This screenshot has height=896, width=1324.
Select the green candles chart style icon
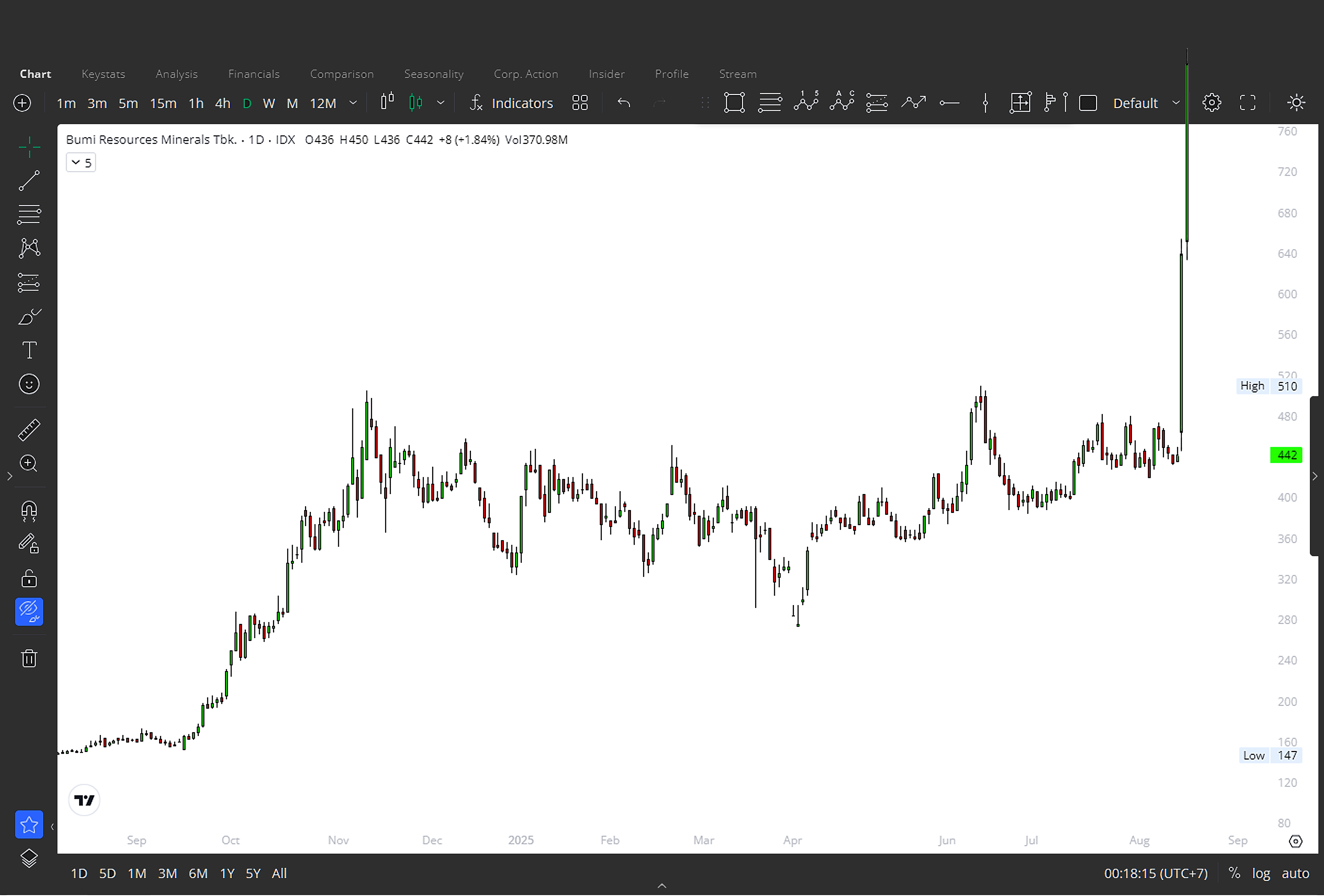coord(416,102)
